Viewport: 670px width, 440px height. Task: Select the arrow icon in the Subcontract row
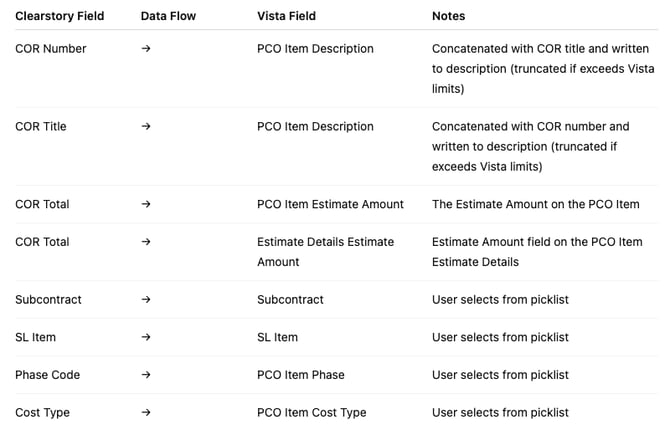(146, 300)
